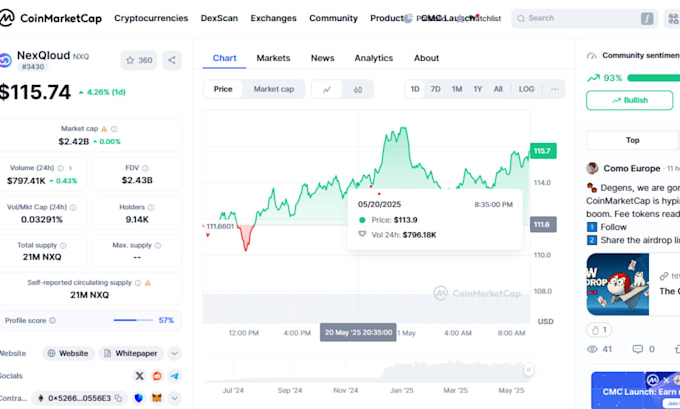This screenshot has height=409, width=680.
Task: Click the Search input field
Action: tap(582, 18)
